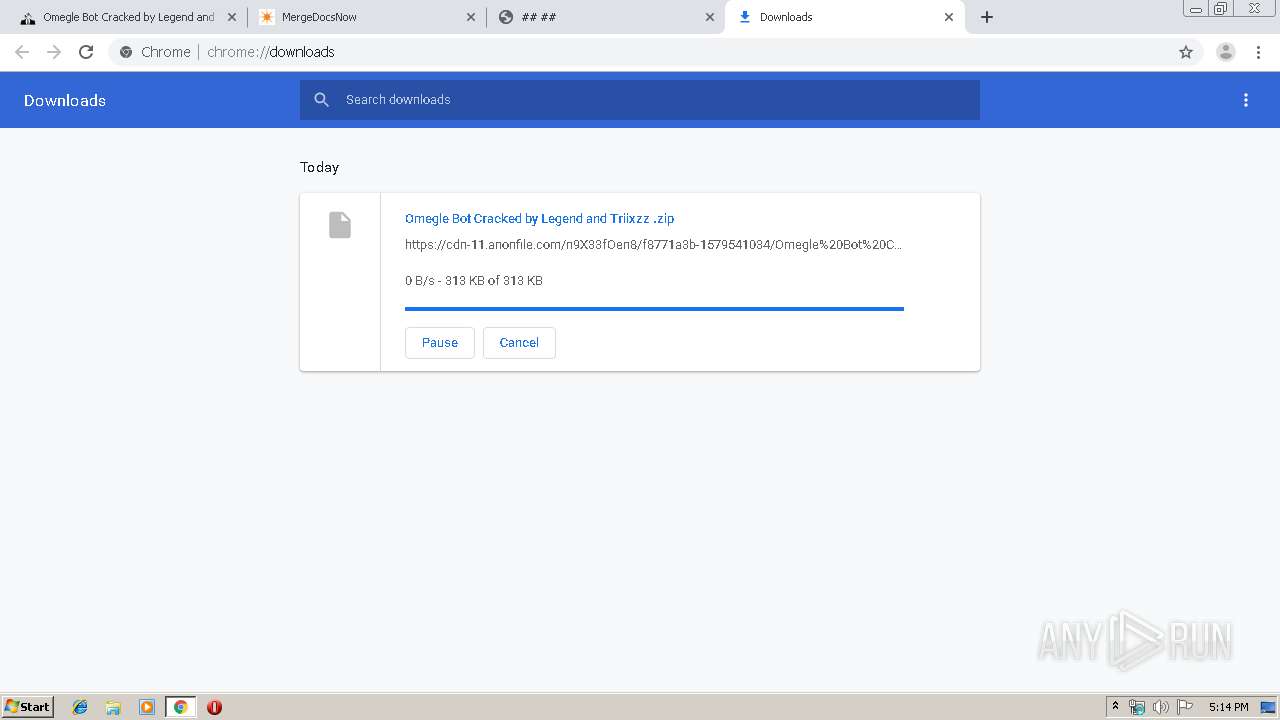The height and width of the screenshot is (720, 1280).
Task: Open the Omegle Bot Cracked zip file link
Action: [x=539, y=218]
